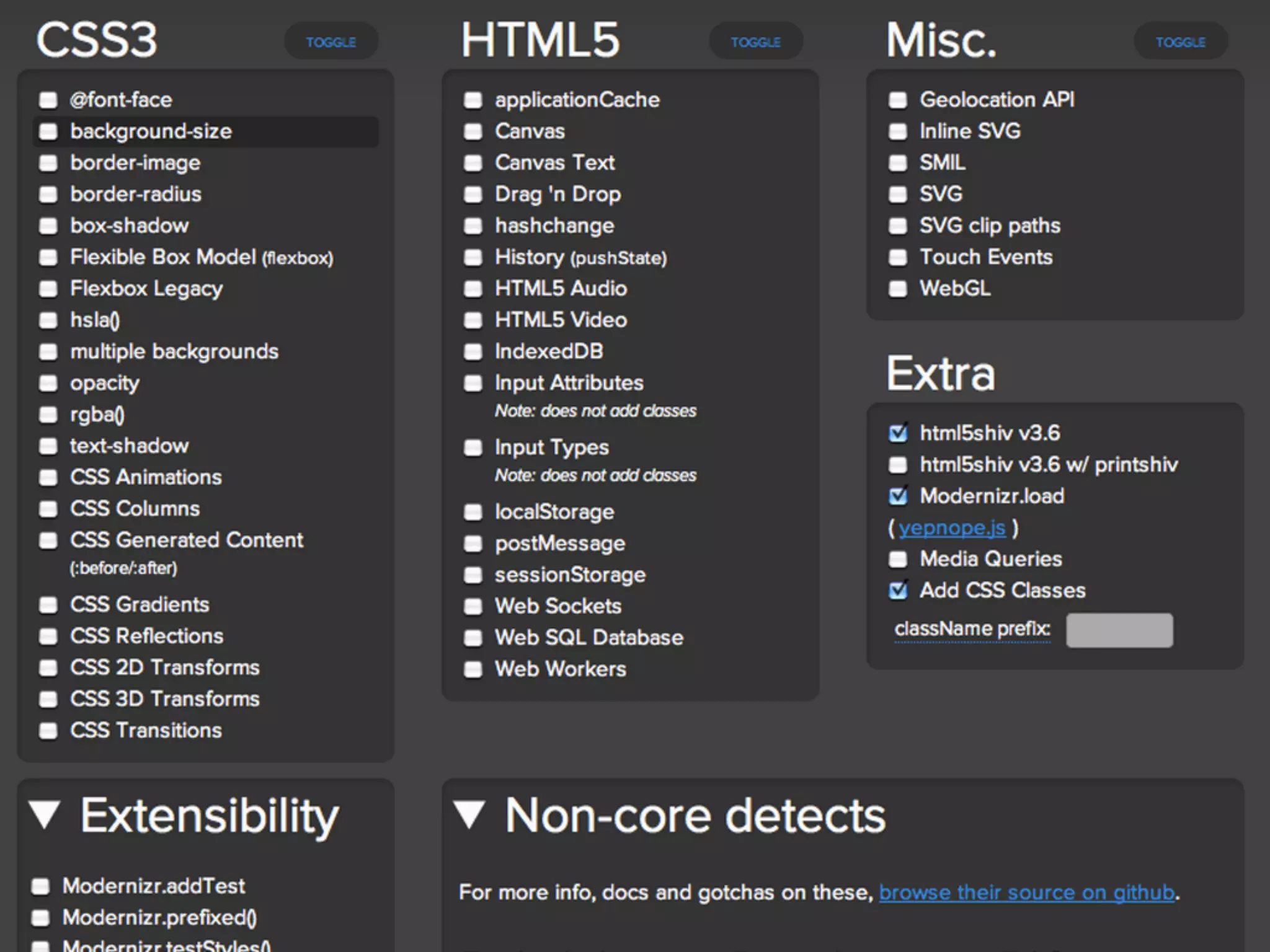
Task: Open the yepnope.js link
Action: [952, 527]
